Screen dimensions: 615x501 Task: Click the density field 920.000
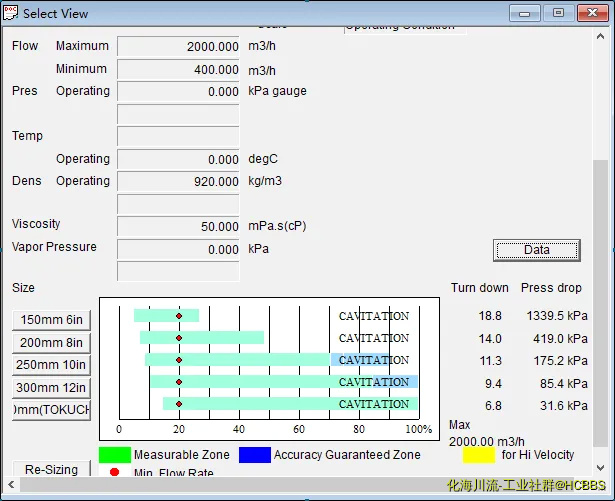178,181
